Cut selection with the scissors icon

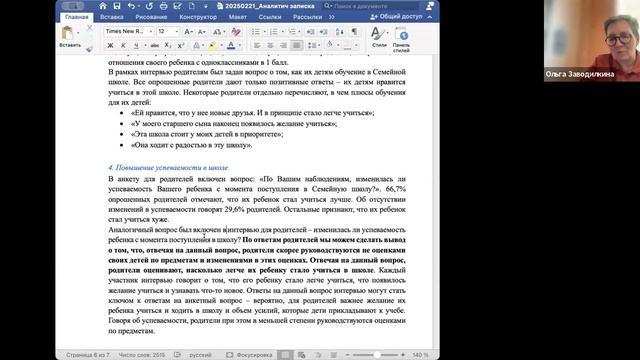tap(89, 28)
